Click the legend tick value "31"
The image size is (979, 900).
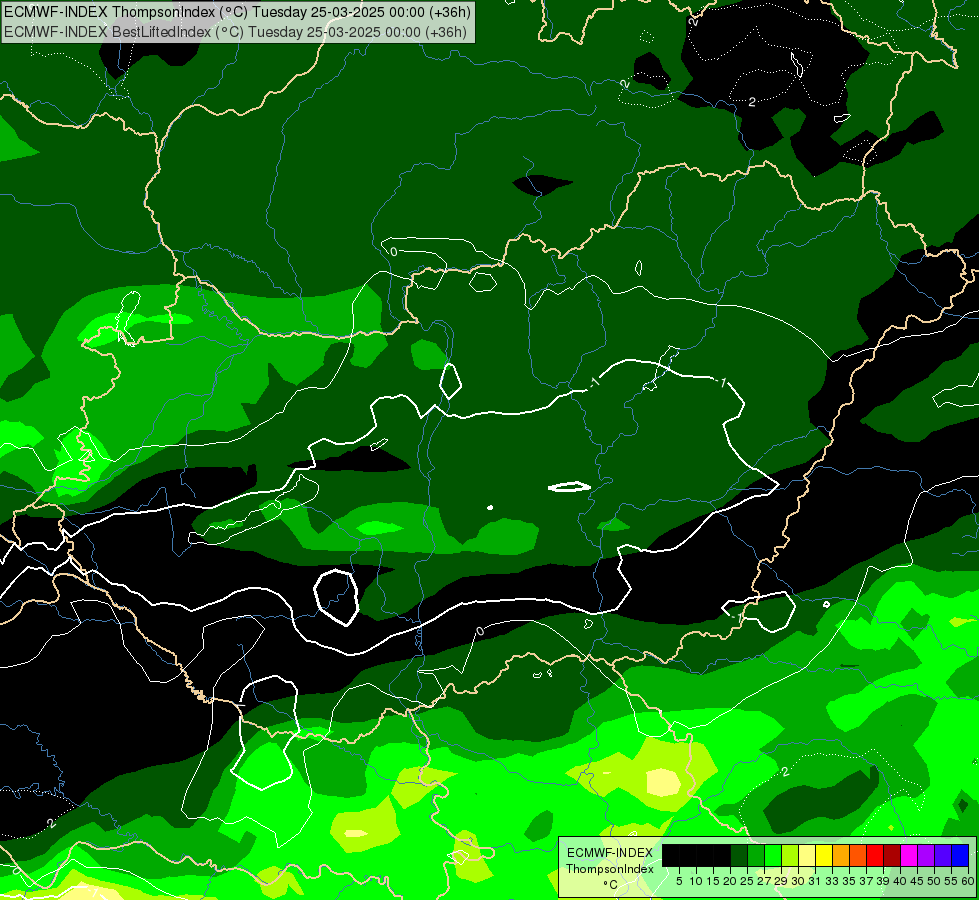[x=815, y=881]
